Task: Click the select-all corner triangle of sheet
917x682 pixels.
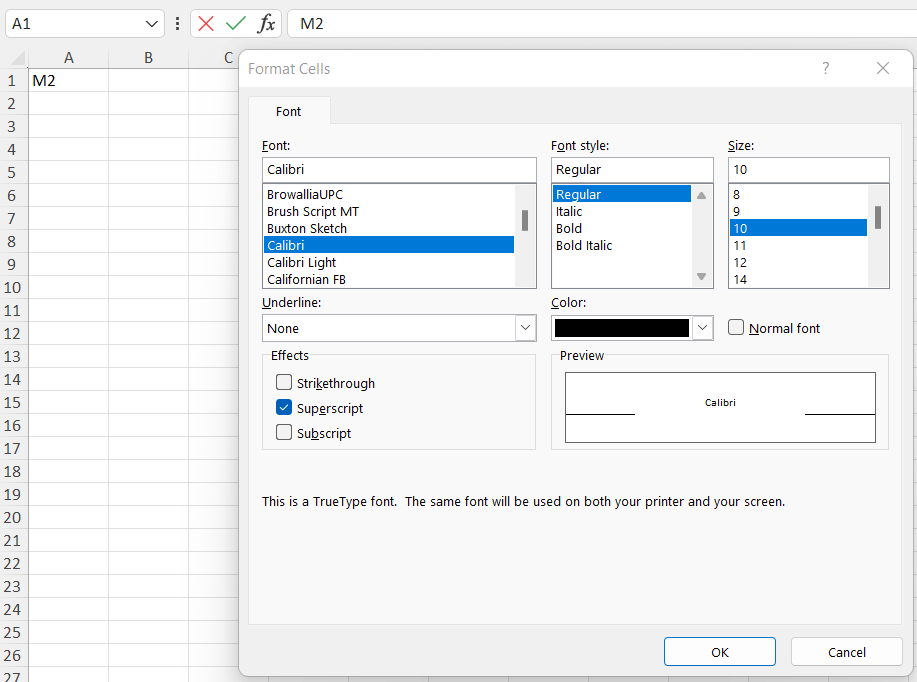Action: point(18,58)
